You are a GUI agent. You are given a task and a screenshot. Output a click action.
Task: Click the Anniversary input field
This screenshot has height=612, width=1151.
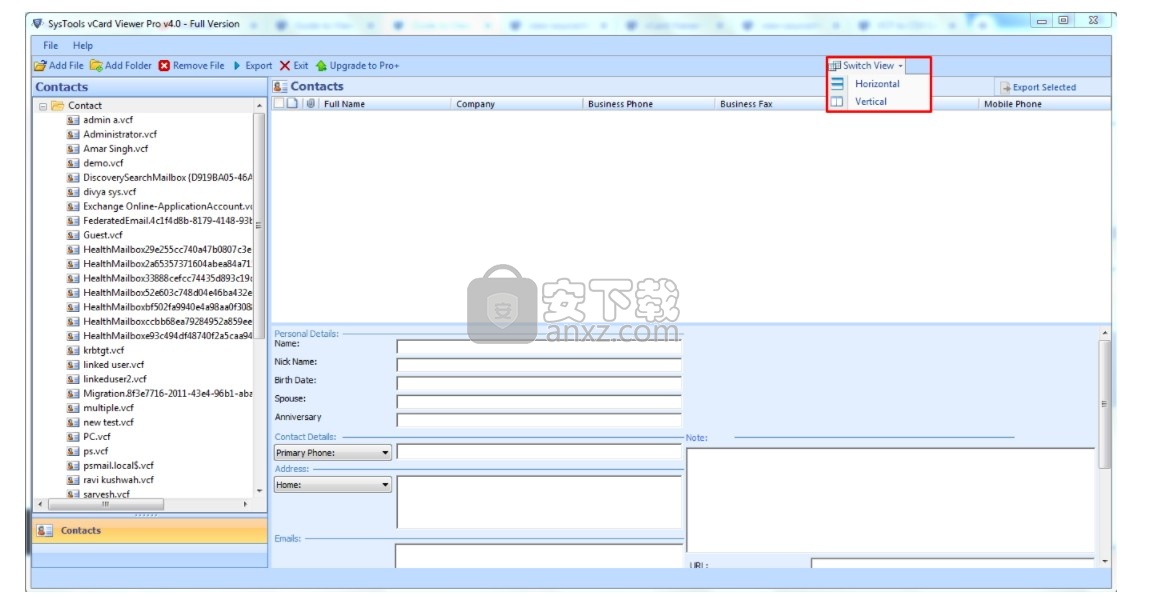[x=539, y=420]
